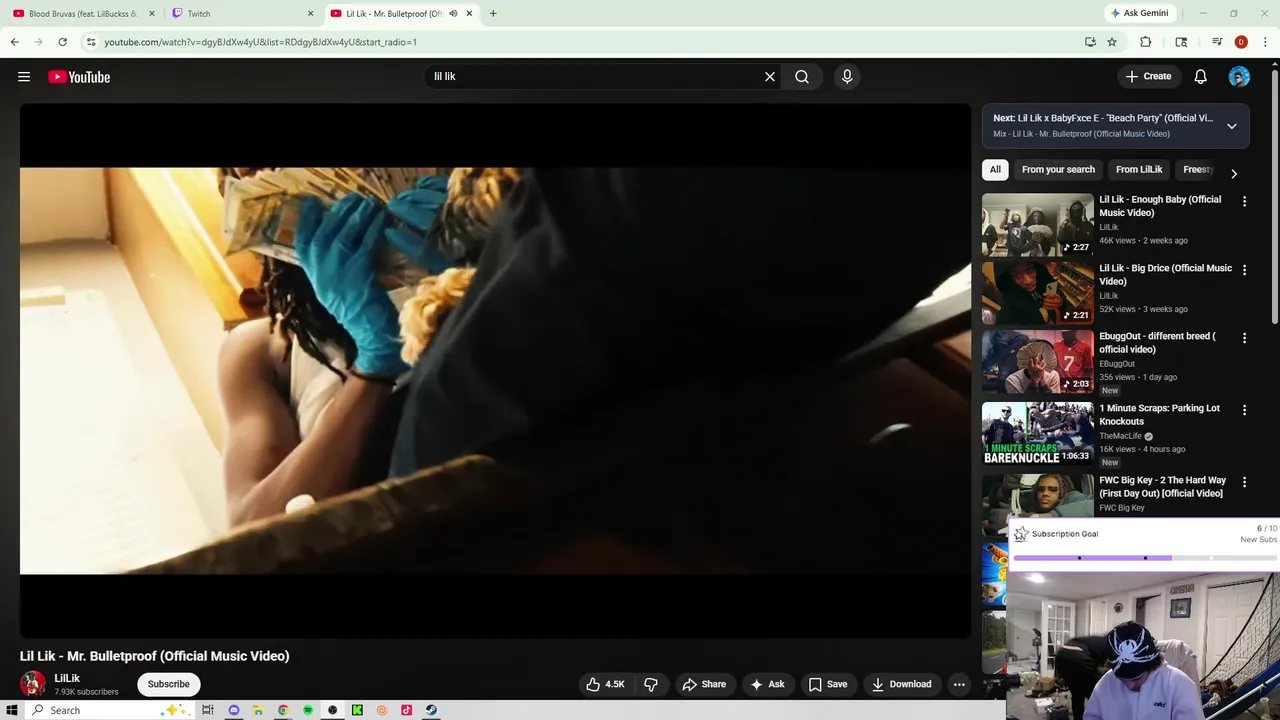The height and width of the screenshot is (720, 1280).
Task: Go back in the browser
Action: 14,42
